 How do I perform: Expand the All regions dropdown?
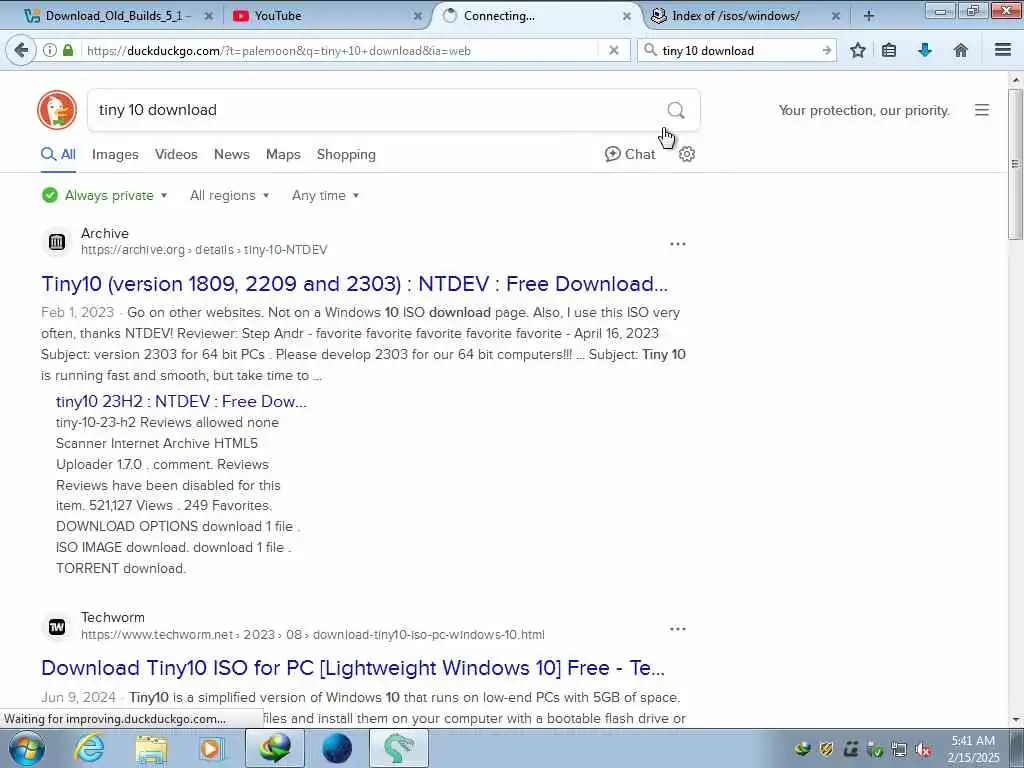click(229, 195)
